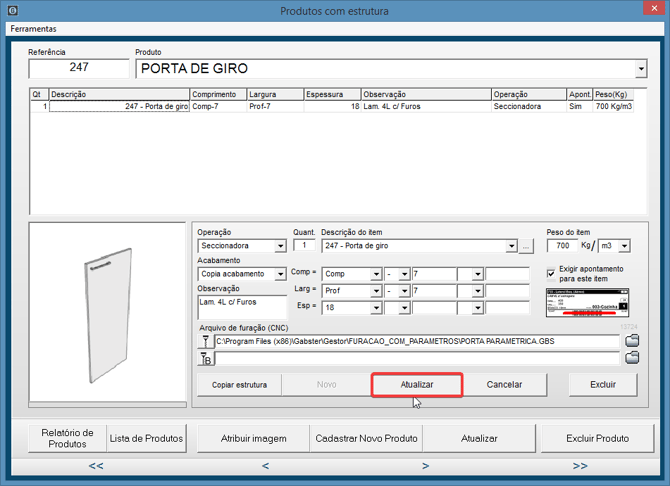This screenshot has height=486, width=670.
Task: Click the highlighted Atualizar button
Action: (x=417, y=385)
